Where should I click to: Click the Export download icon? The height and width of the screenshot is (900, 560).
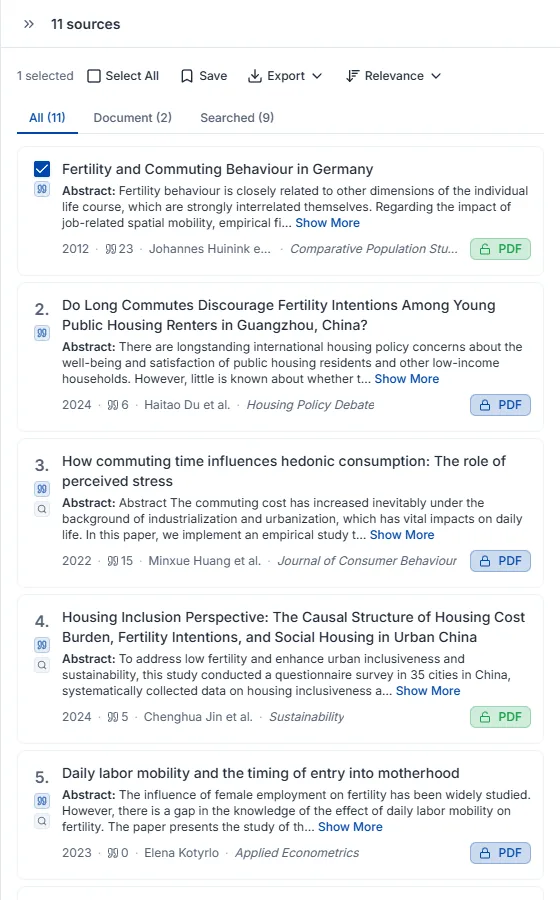[255, 76]
